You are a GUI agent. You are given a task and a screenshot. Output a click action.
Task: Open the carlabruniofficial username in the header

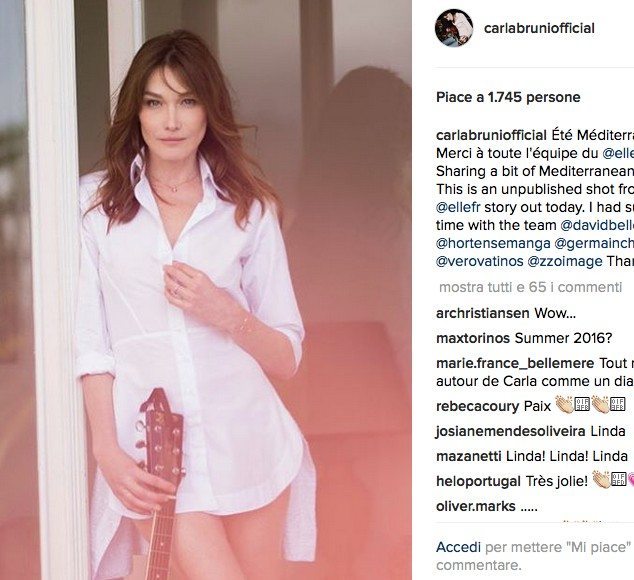point(539,28)
